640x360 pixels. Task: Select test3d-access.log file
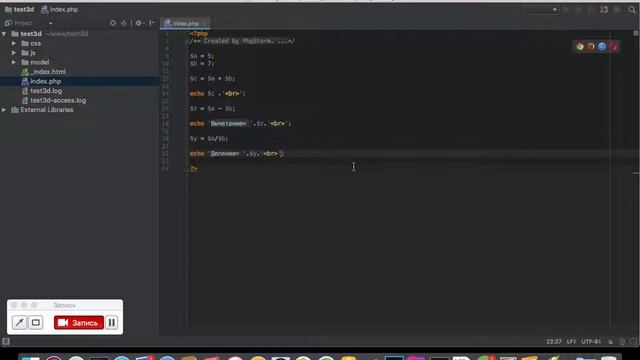click(54, 100)
